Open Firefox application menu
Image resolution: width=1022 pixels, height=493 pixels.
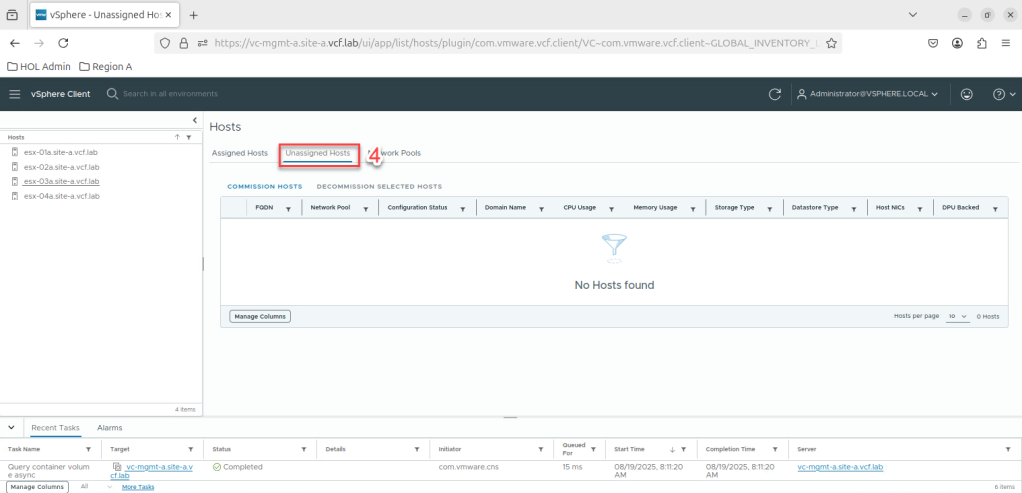tap(1006, 43)
